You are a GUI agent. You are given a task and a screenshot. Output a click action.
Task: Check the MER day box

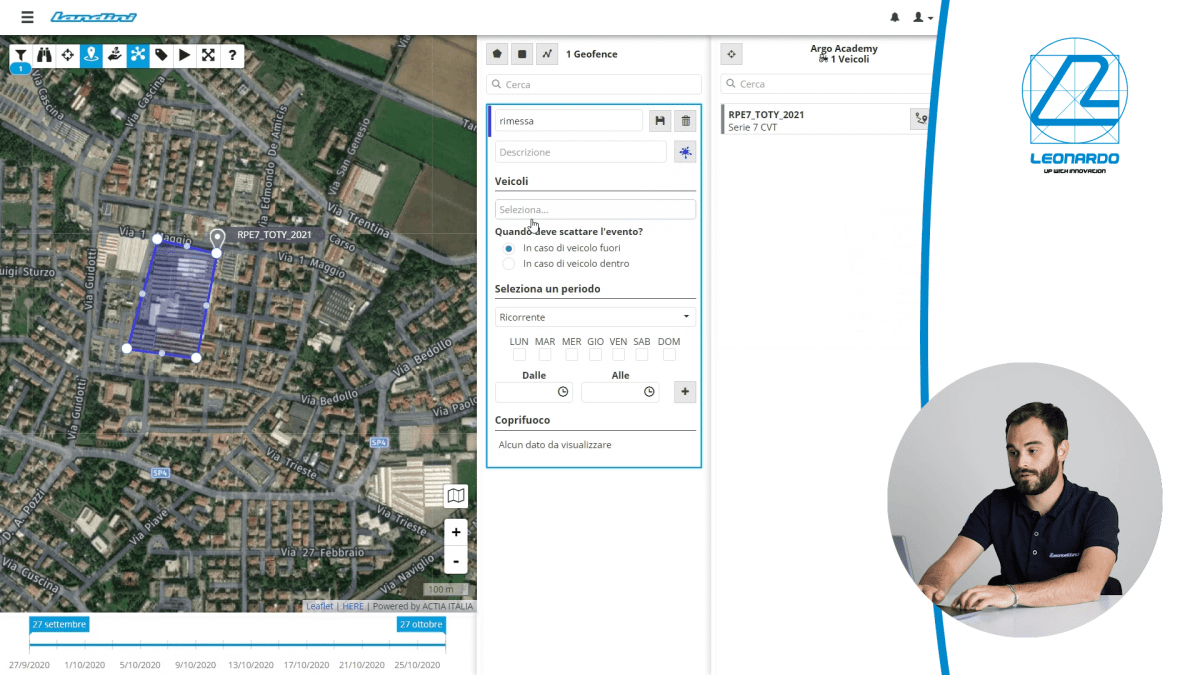(x=571, y=355)
